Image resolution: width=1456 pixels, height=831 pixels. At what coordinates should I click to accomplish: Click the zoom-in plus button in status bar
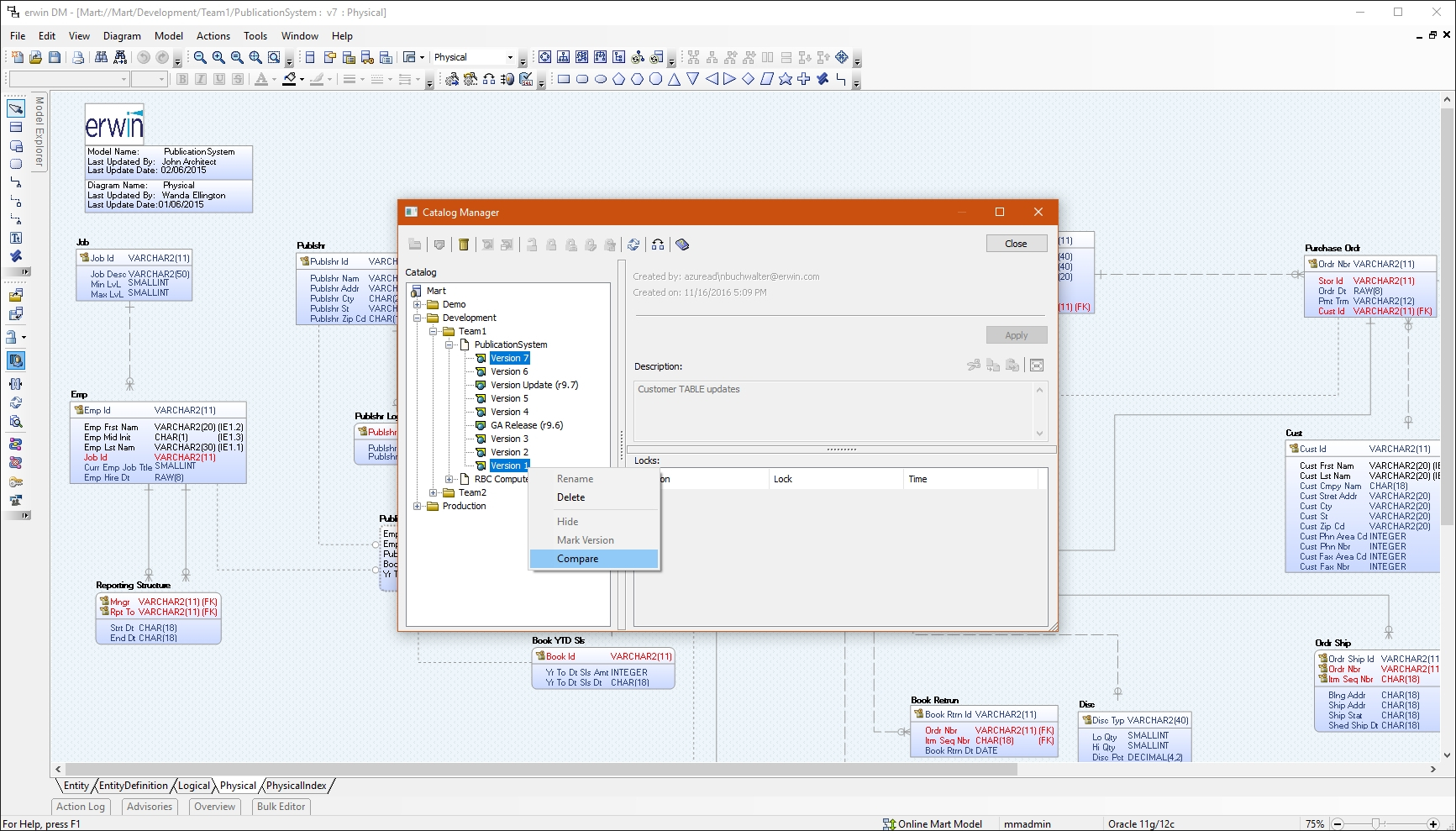pyautogui.click(x=1433, y=824)
